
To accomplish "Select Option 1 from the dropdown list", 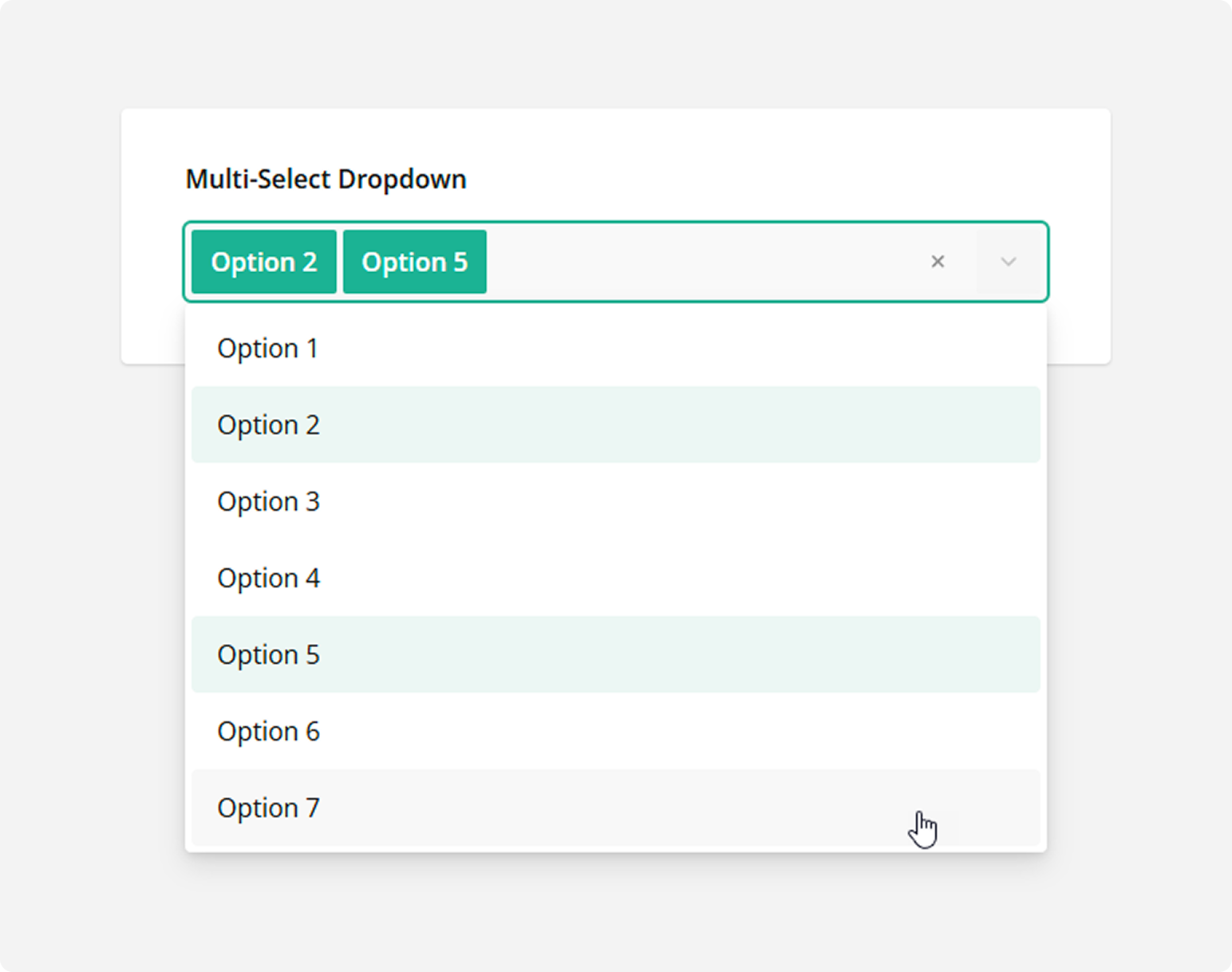I will [268, 348].
